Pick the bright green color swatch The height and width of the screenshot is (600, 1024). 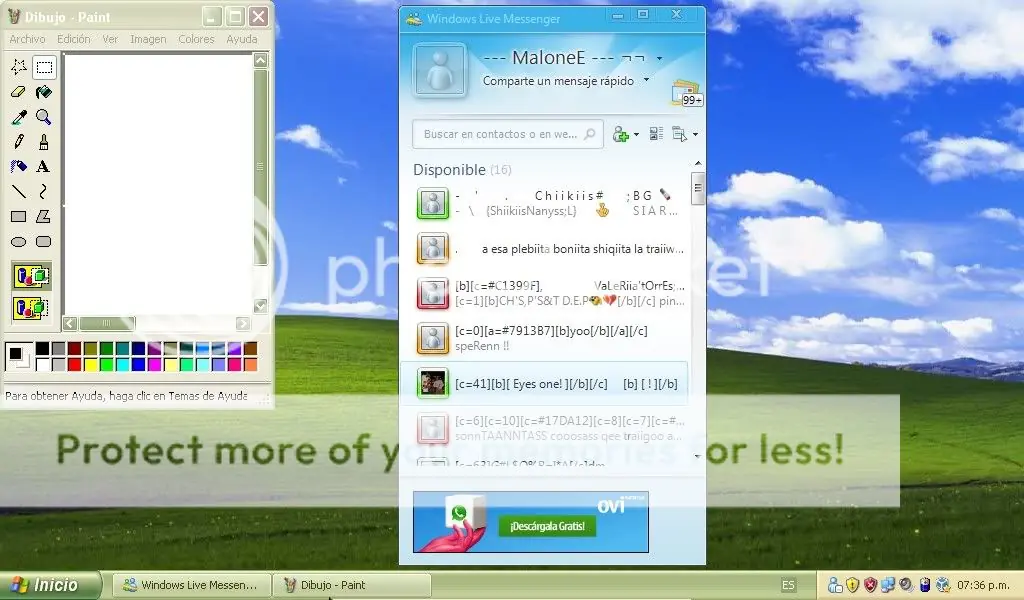pyautogui.click(x=106, y=364)
